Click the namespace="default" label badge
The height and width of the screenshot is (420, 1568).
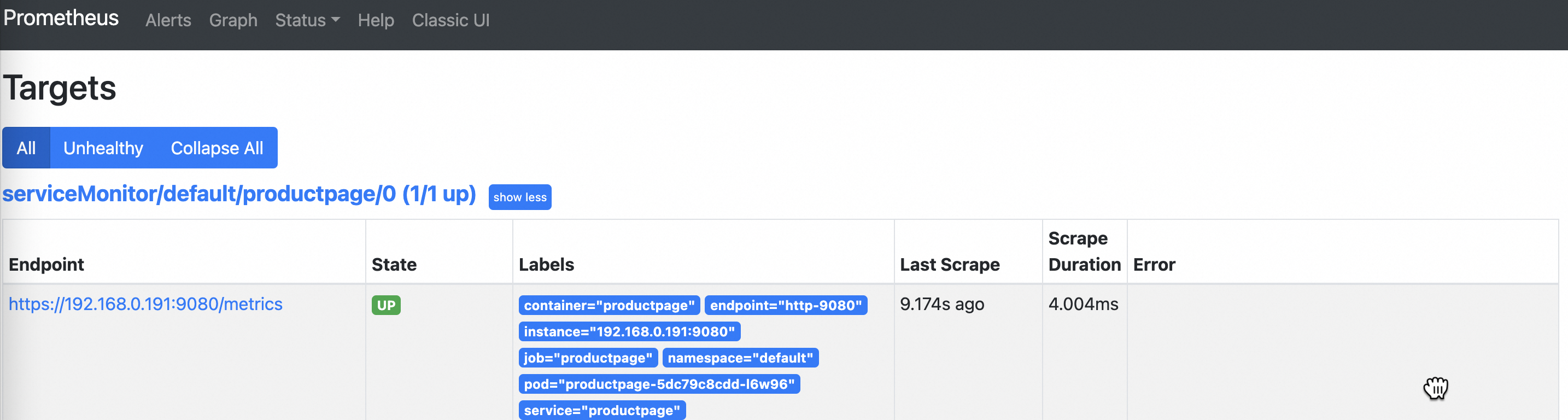(740, 358)
